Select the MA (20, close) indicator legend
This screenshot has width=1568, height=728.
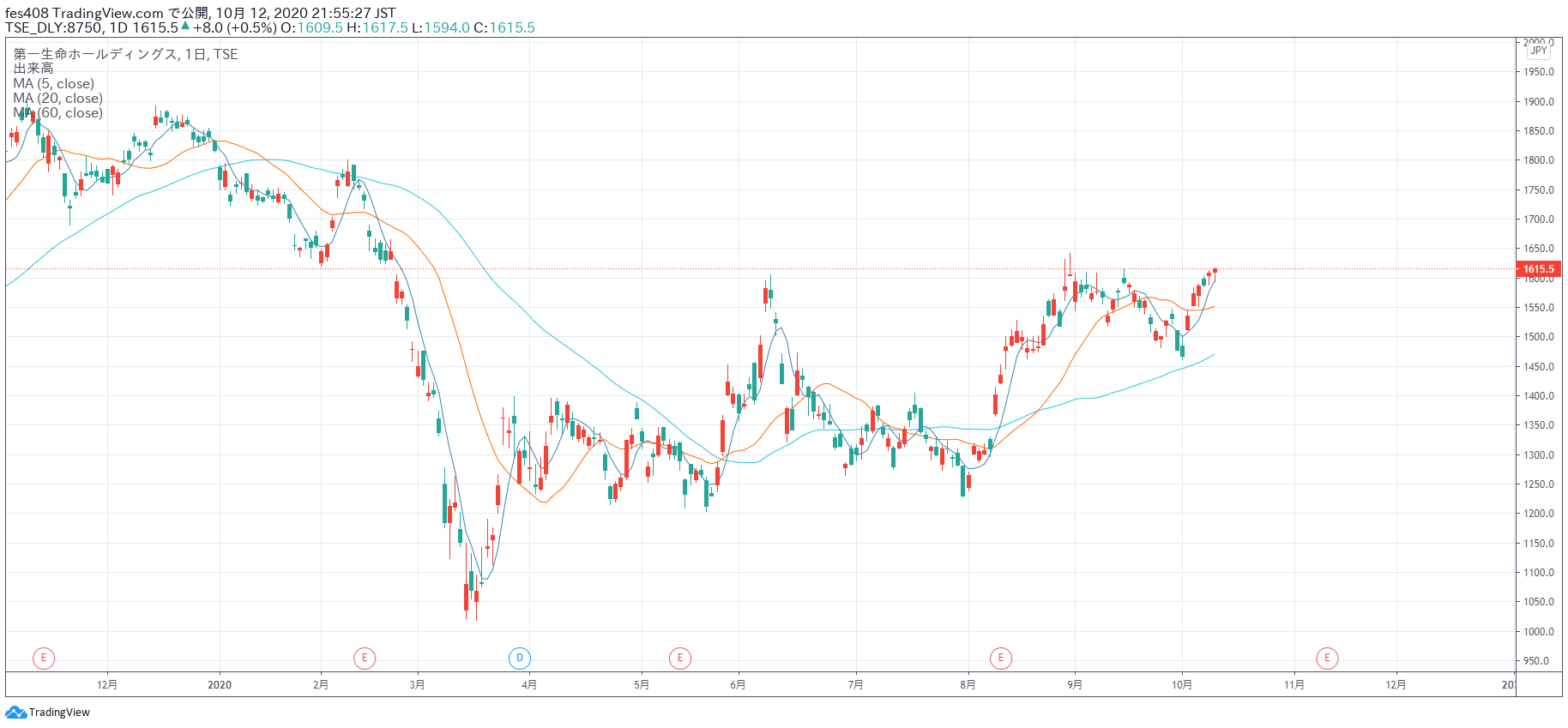point(58,99)
